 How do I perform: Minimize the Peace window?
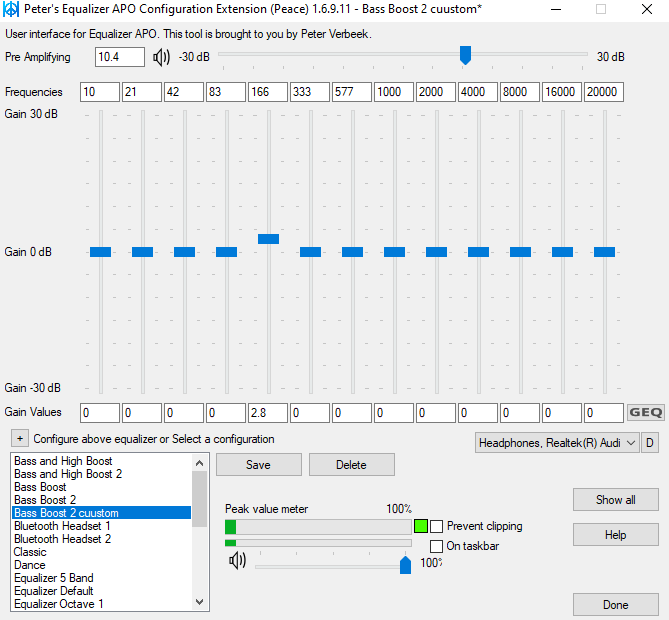[x=556, y=9]
